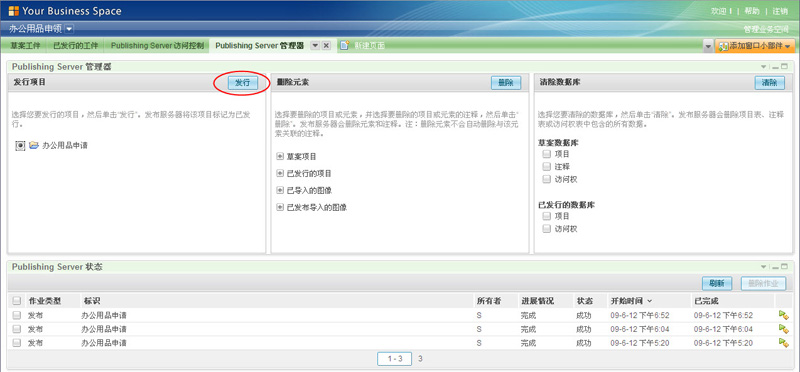Click the action icon on the 6:52 row
This screenshot has height=372, width=800.
(x=784, y=315)
